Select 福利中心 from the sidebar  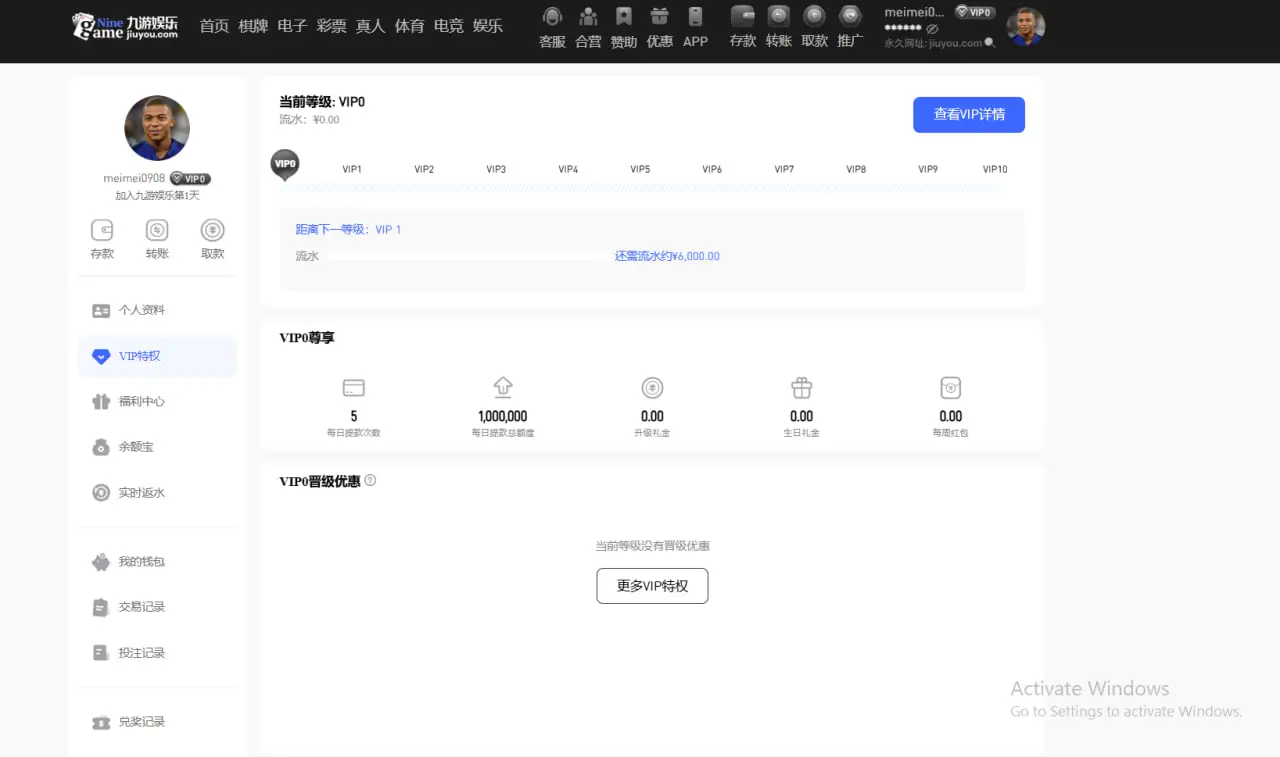[141, 401]
